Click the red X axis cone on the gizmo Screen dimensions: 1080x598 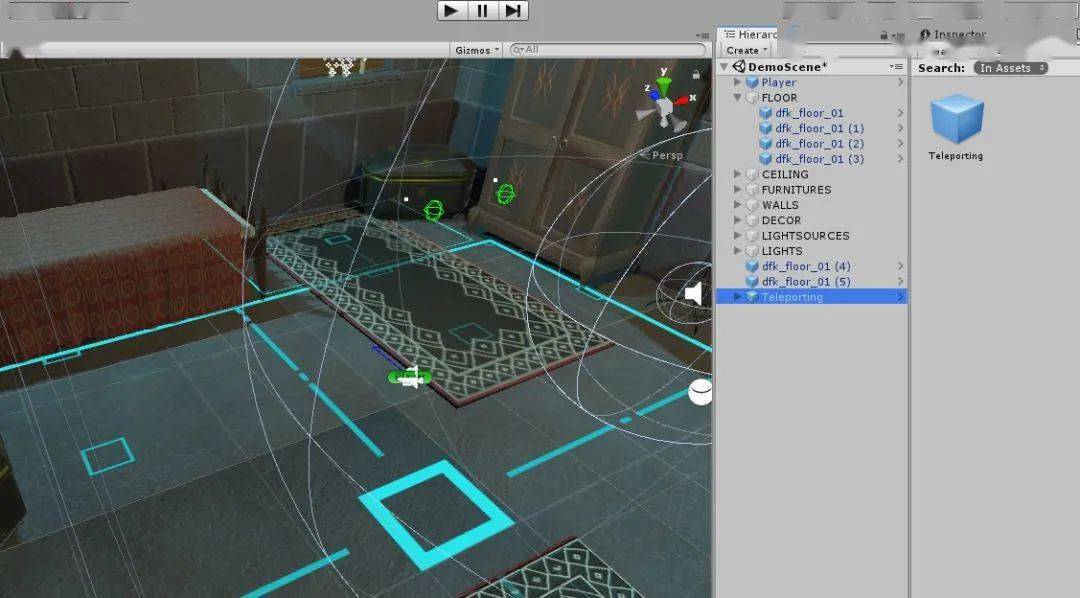[681, 101]
